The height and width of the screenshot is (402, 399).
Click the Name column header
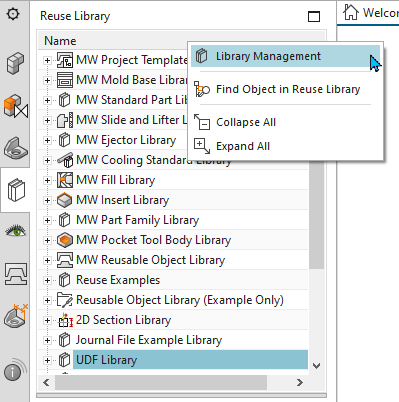tap(60, 41)
